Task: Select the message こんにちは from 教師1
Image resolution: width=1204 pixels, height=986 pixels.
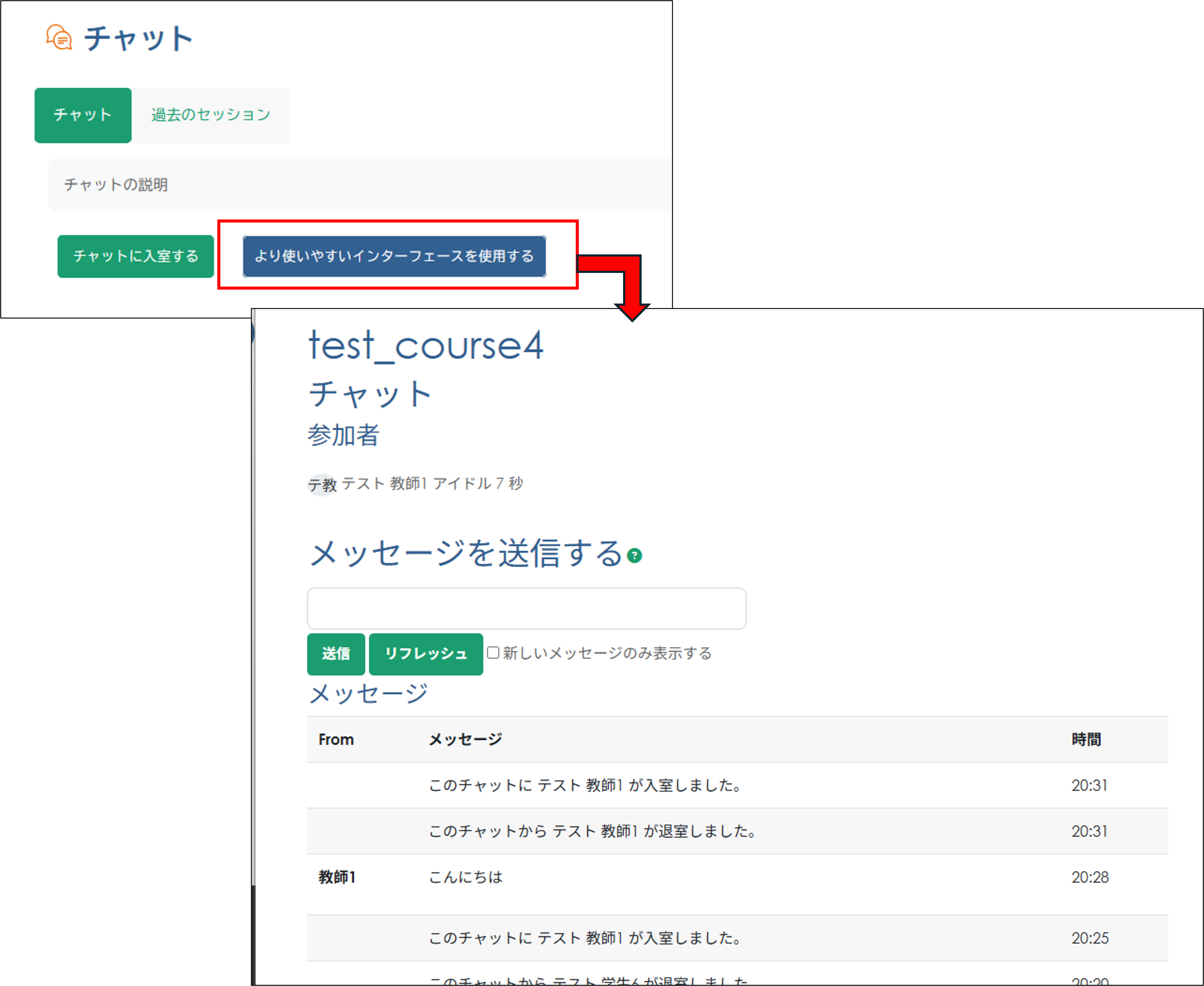Action: coord(465,877)
